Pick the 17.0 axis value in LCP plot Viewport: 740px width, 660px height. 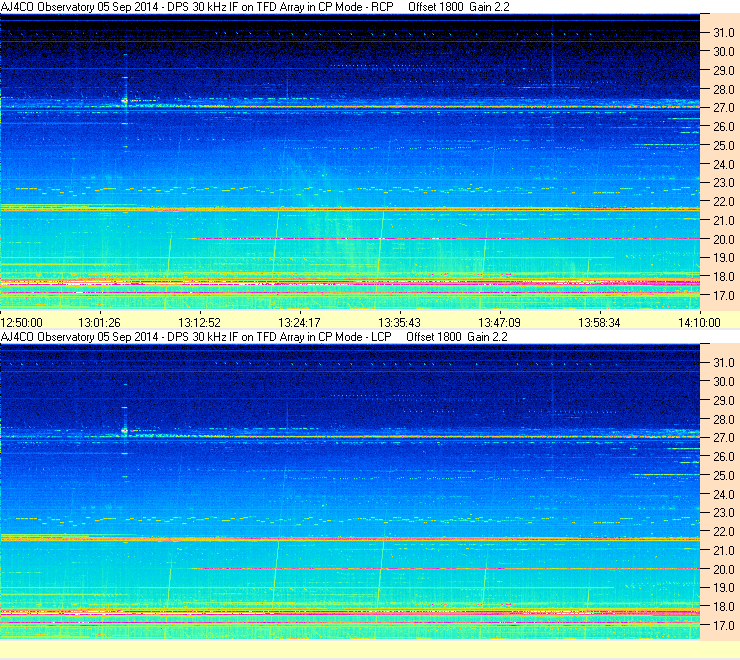[724, 626]
